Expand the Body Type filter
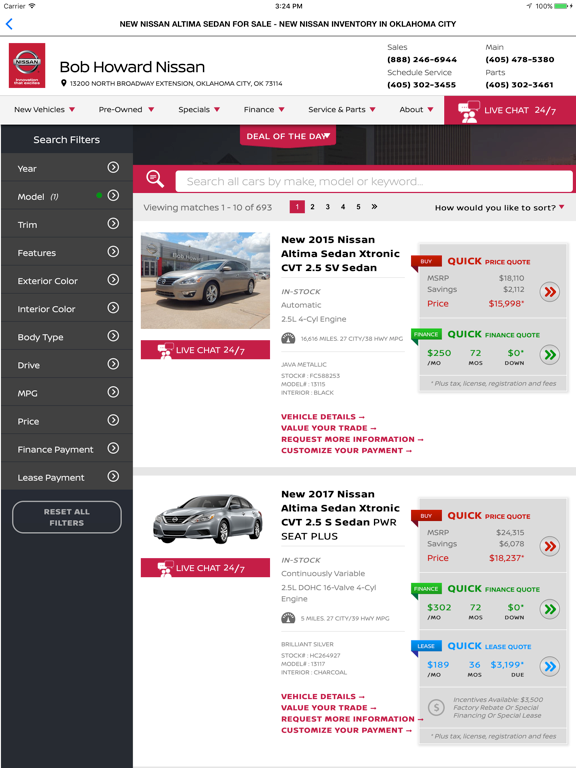This screenshot has height=768, width=576. 67,336
